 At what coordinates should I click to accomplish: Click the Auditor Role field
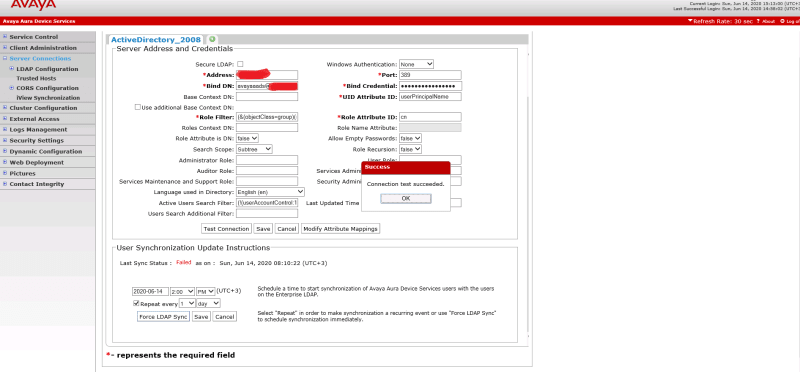[x=267, y=170]
